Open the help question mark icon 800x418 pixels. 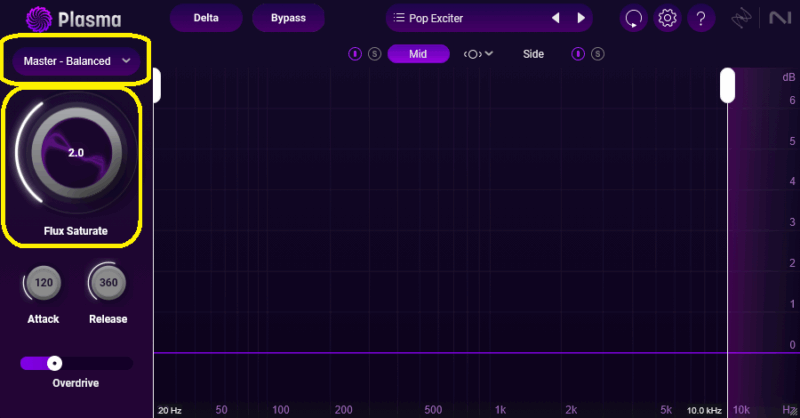[701, 18]
